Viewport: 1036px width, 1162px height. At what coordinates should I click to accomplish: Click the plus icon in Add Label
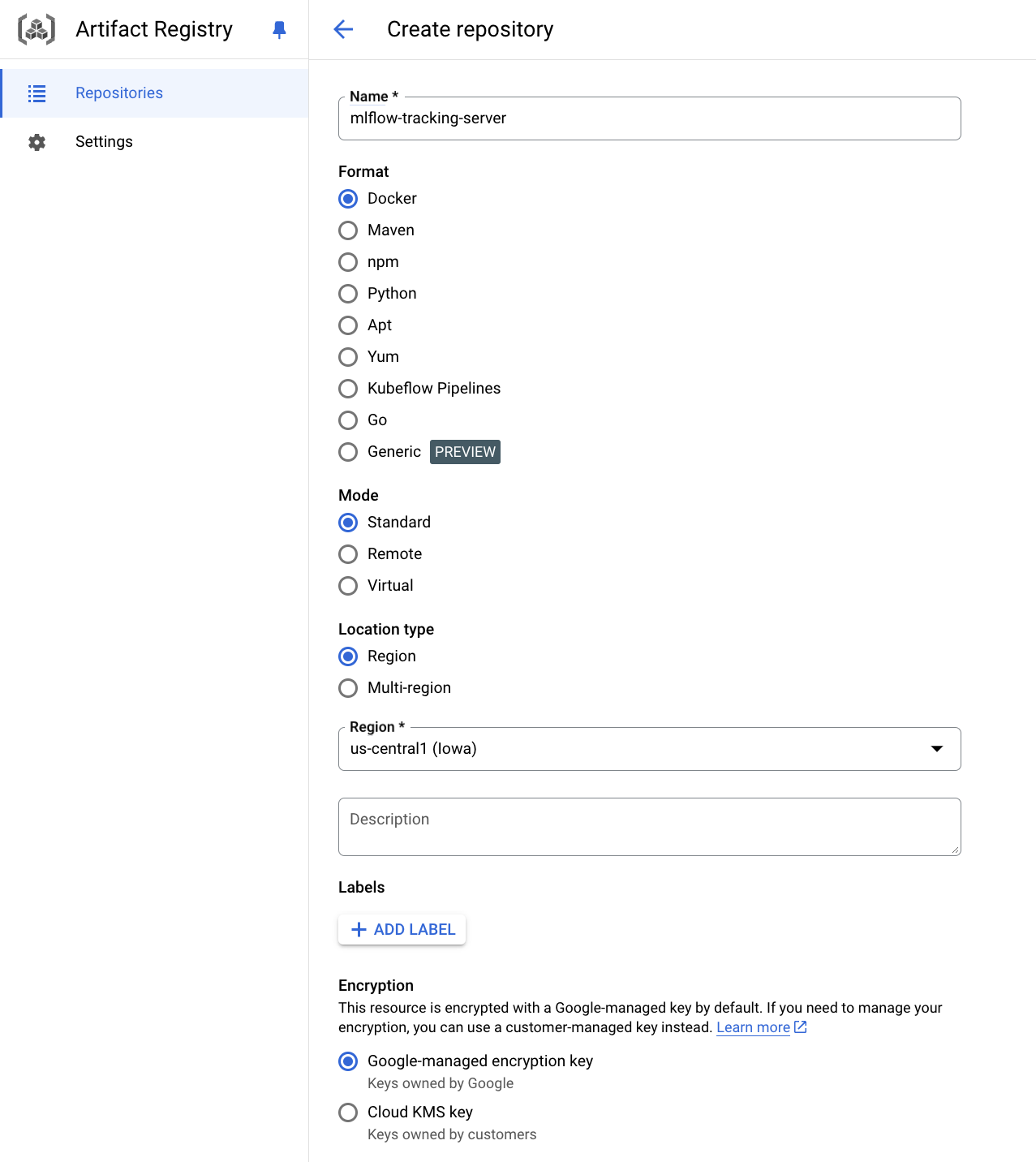359,929
